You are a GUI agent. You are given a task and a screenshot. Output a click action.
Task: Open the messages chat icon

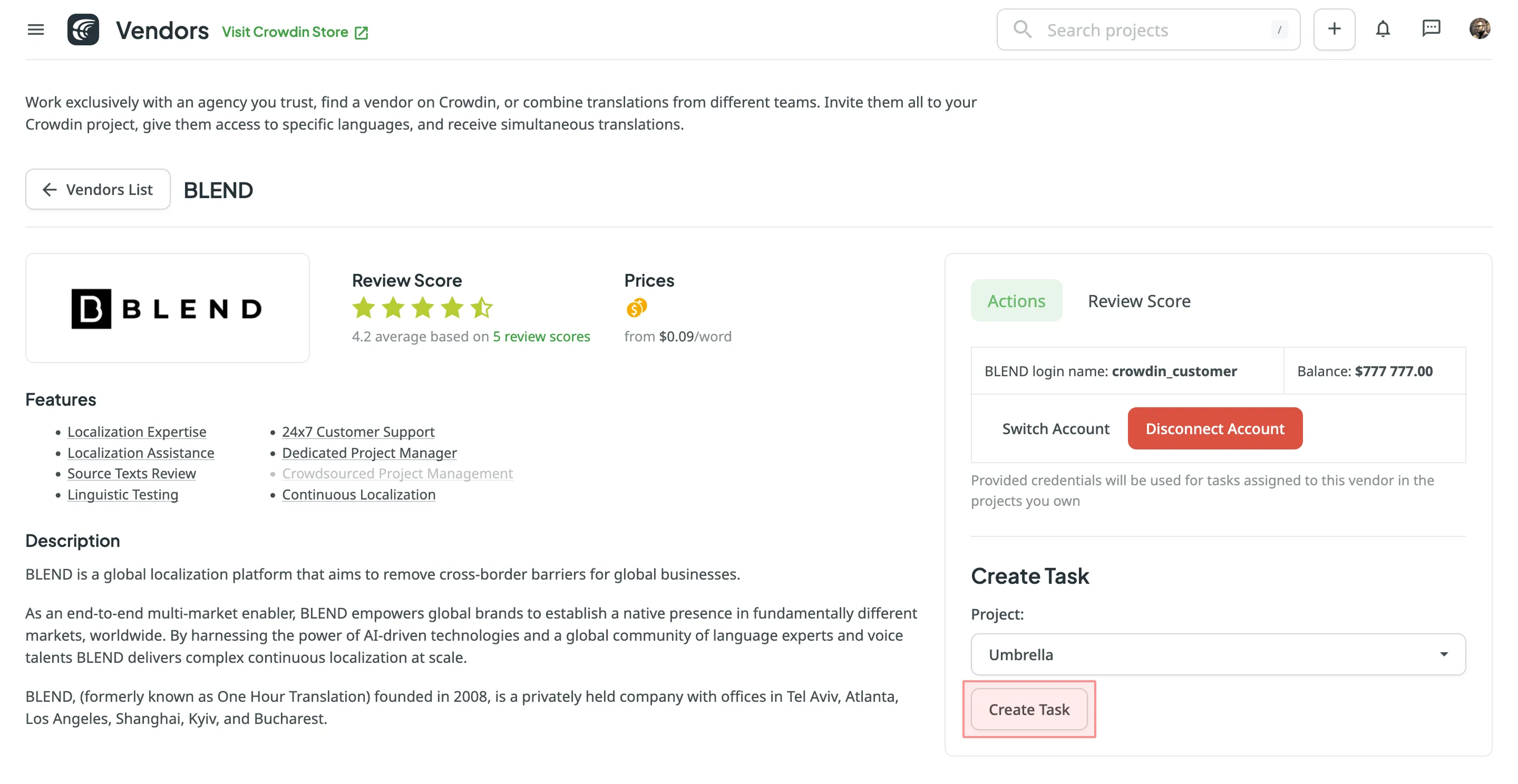click(x=1431, y=30)
